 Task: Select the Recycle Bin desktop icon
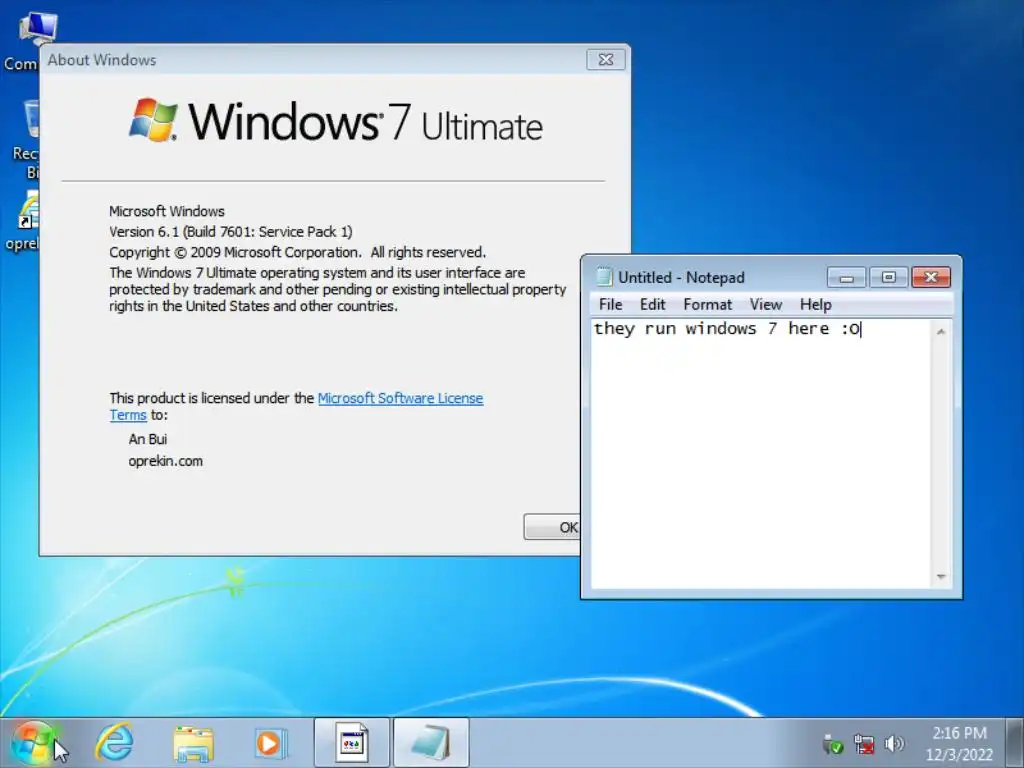click(x=25, y=139)
